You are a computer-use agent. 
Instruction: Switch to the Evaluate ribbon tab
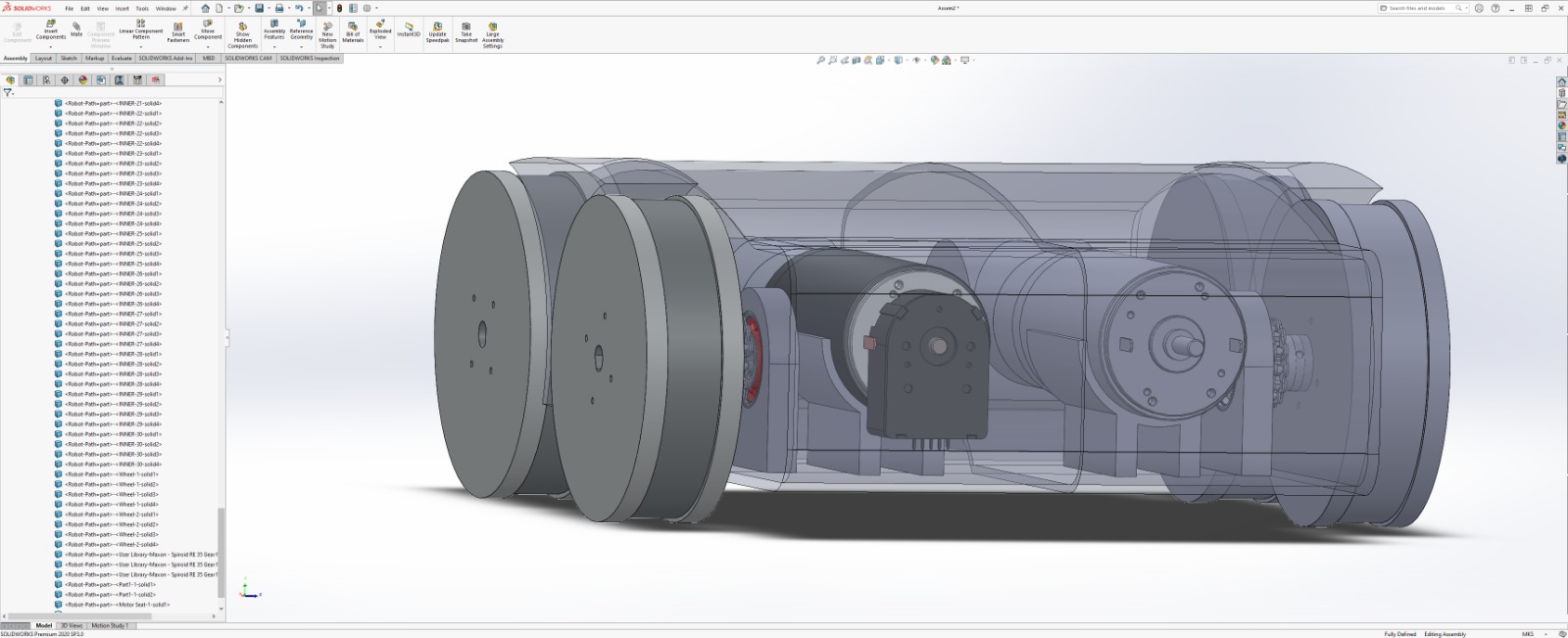[x=122, y=58]
